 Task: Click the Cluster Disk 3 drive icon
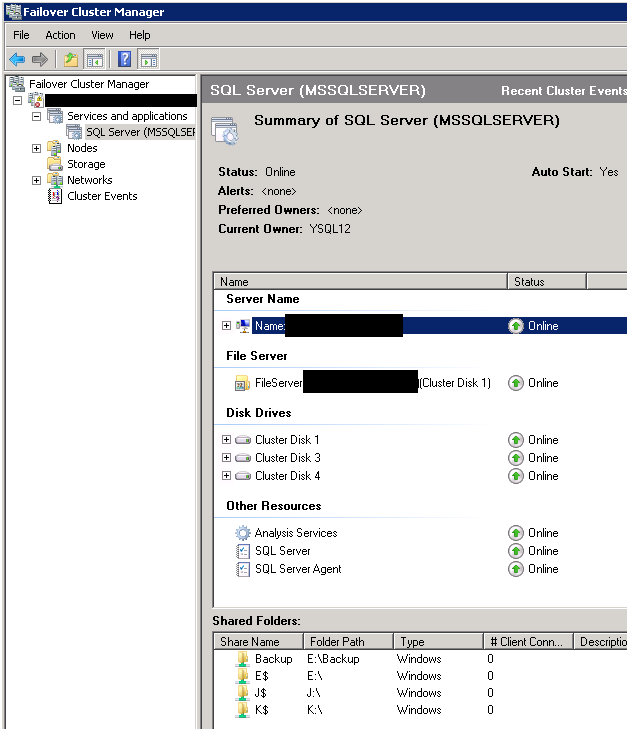pyautogui.click(x=243, y=458)
